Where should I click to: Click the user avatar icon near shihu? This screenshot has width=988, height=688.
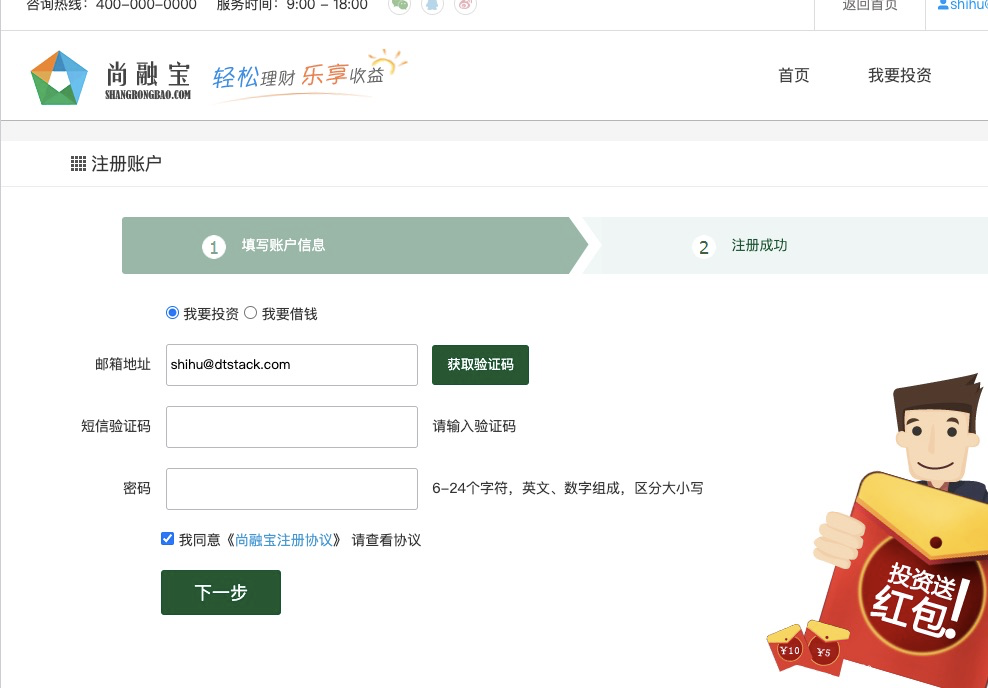[x=943, y=5]
